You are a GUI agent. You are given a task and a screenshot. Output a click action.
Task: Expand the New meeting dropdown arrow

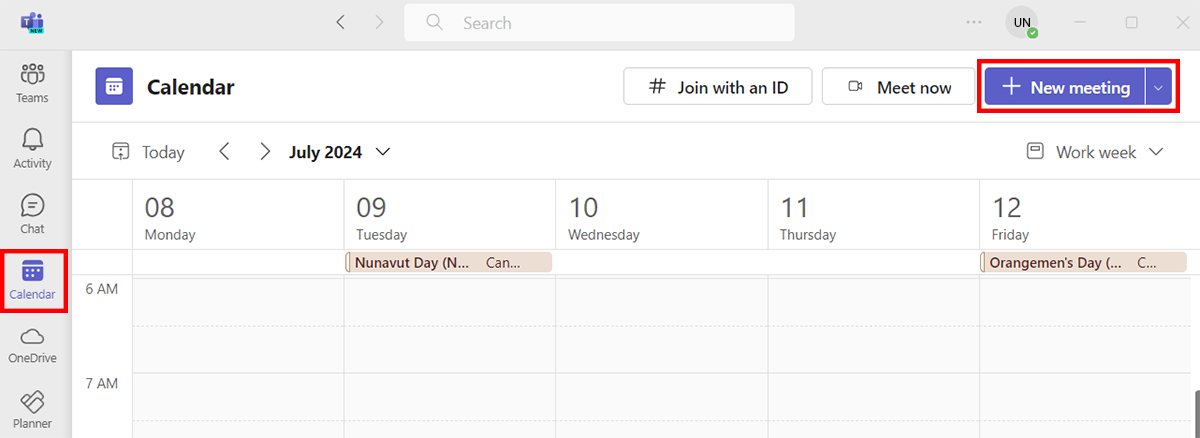coord(1158,87)
